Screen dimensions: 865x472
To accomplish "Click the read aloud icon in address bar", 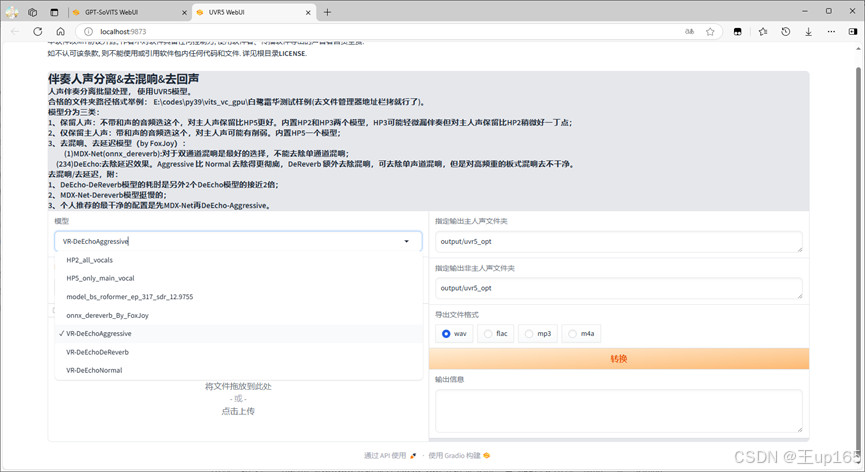I will pos(690,31).
